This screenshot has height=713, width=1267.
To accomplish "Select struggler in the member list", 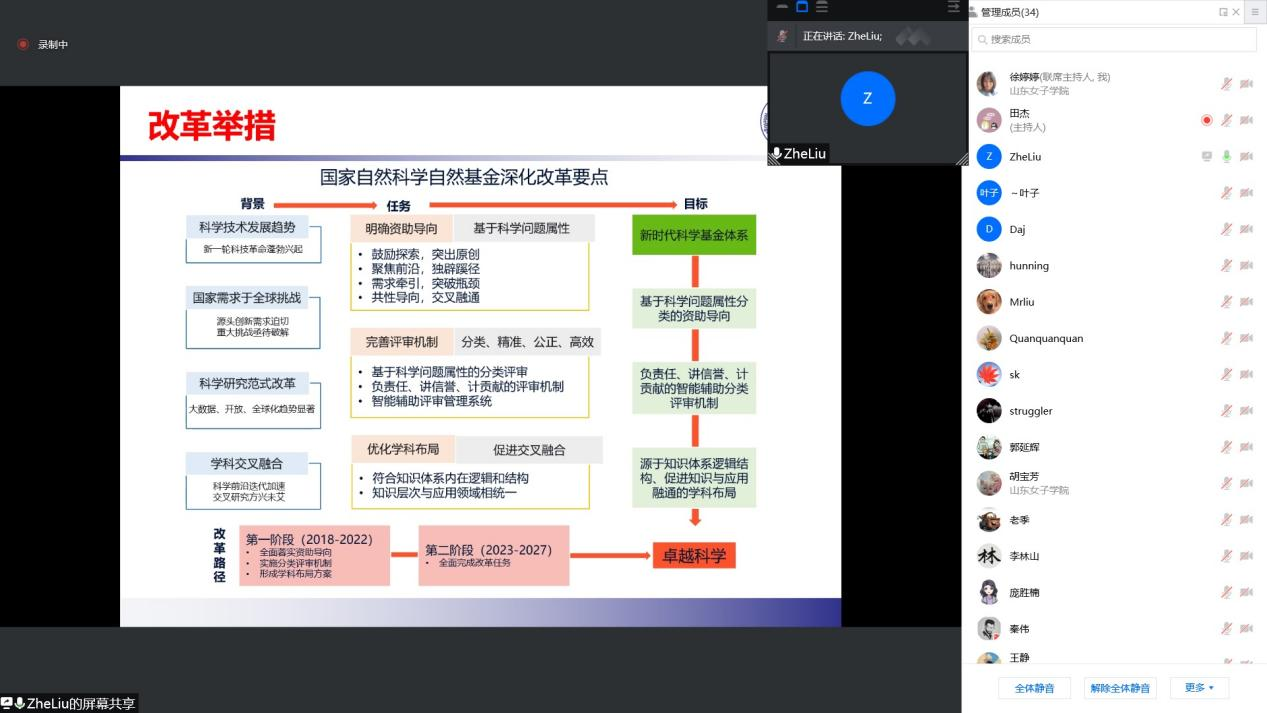I will pyautogui.click(x=1030, y=411).
